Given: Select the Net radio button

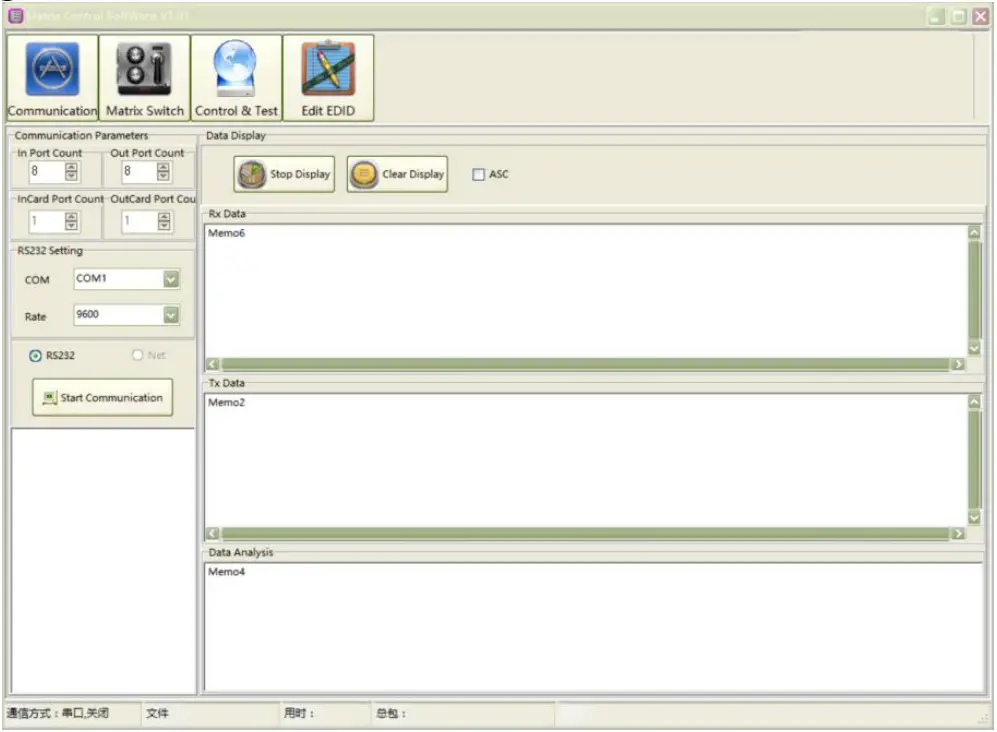Looking at the screenshot, I should [137, 355].
